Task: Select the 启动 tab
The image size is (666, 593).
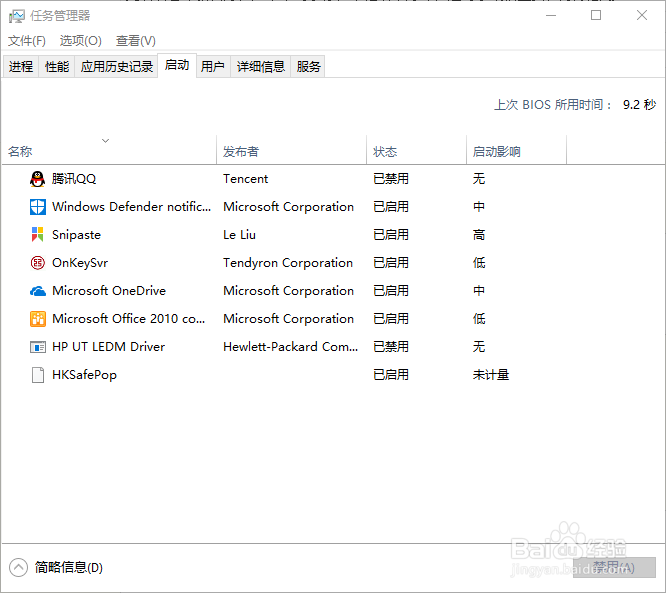Action: tap(177, 65)
